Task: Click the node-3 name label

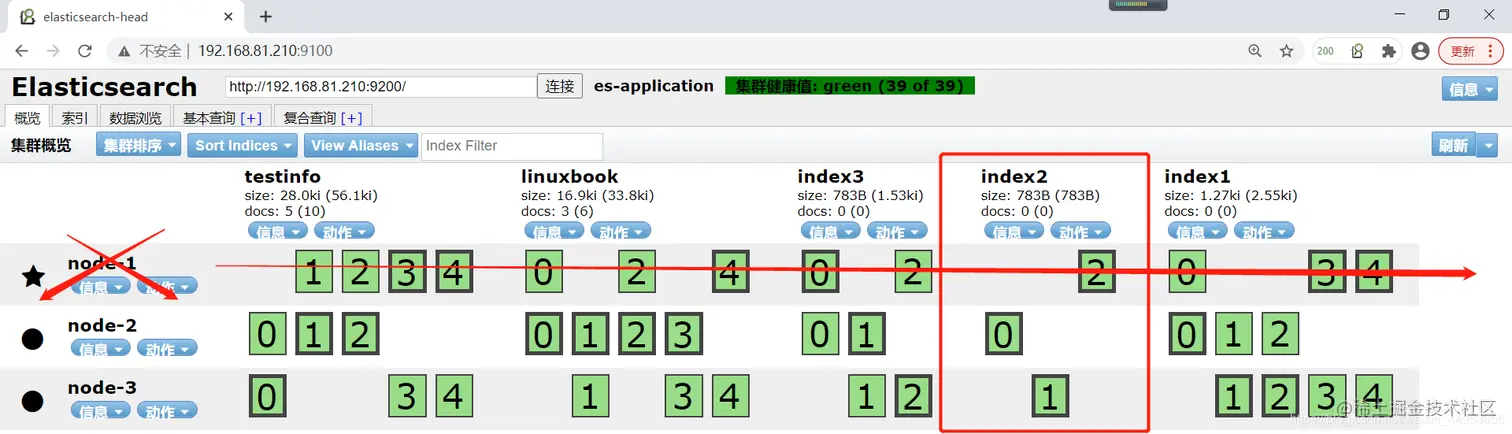Action: pyautogui.click(x=102, y=387)
